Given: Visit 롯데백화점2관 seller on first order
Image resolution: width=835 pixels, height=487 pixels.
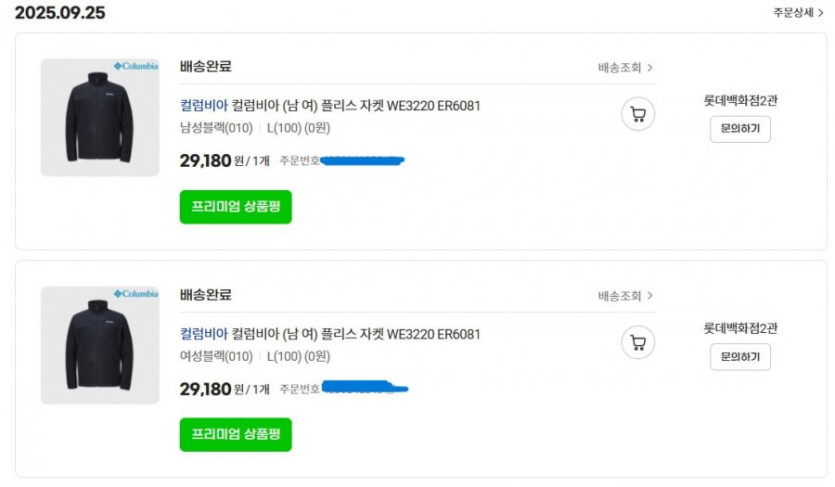Looking at the screenshot, I should point(740,100).
